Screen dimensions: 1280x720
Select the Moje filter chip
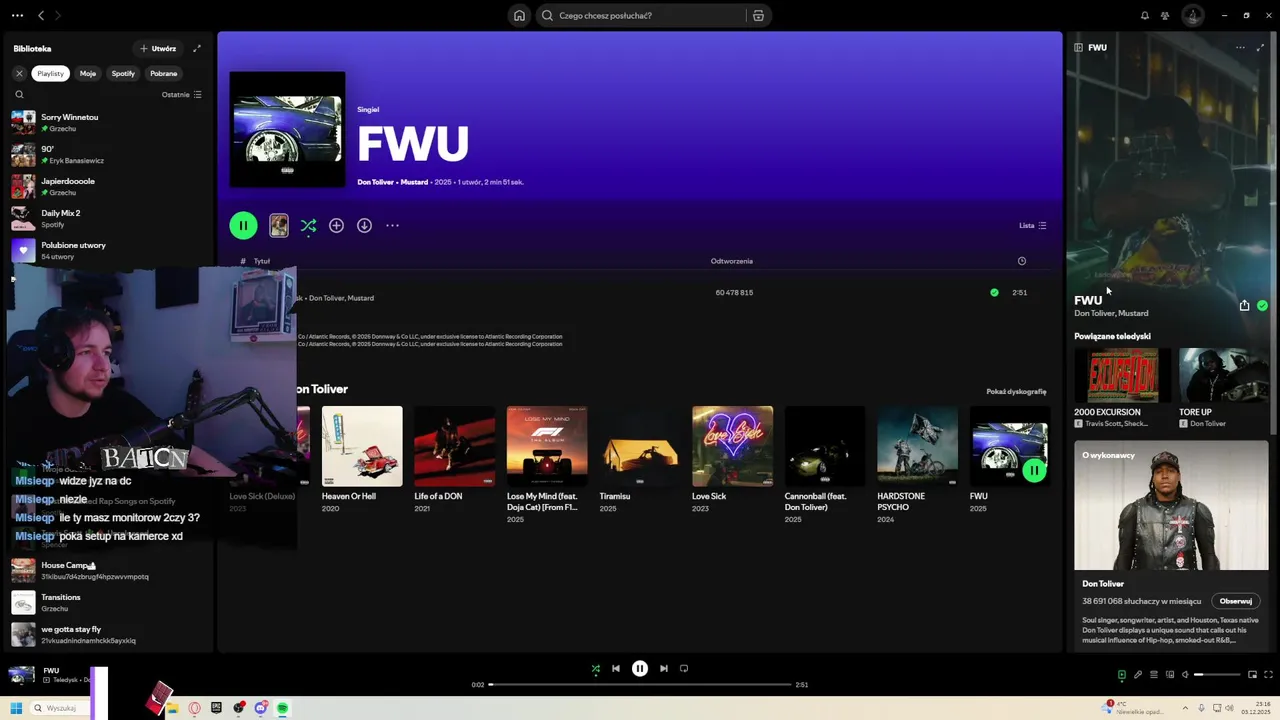[88, 73]
